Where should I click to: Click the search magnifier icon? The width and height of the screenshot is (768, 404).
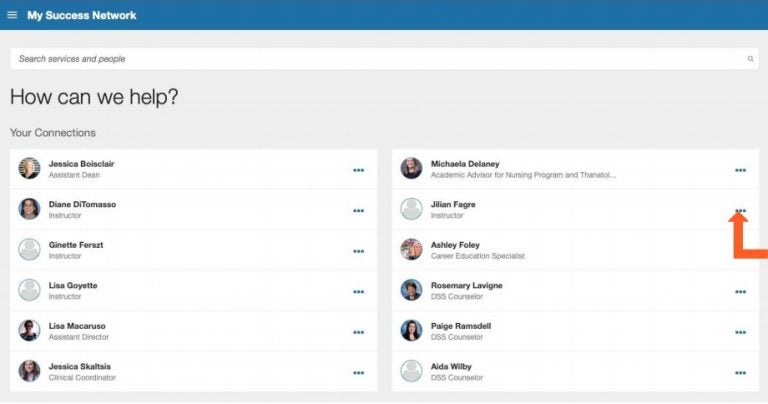(x=750, y=59)
